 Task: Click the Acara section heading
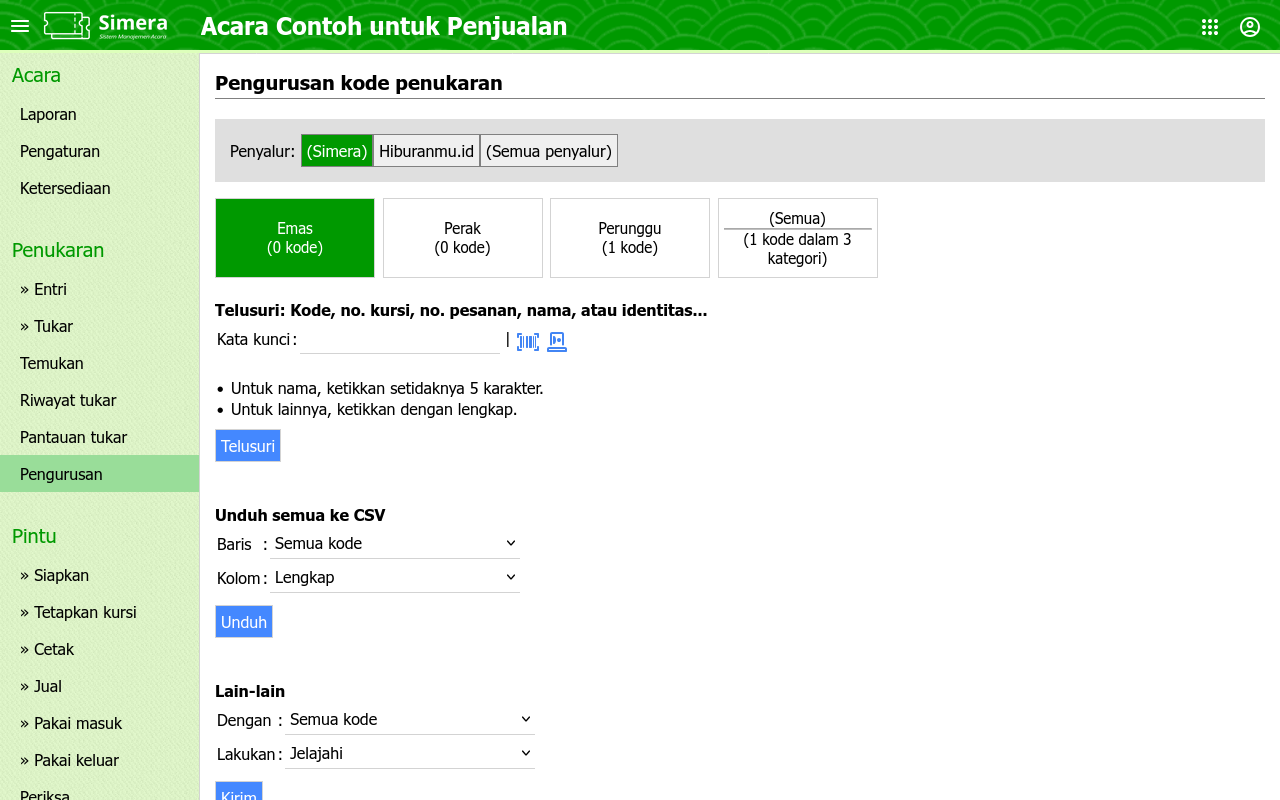[x=36, y=76]
